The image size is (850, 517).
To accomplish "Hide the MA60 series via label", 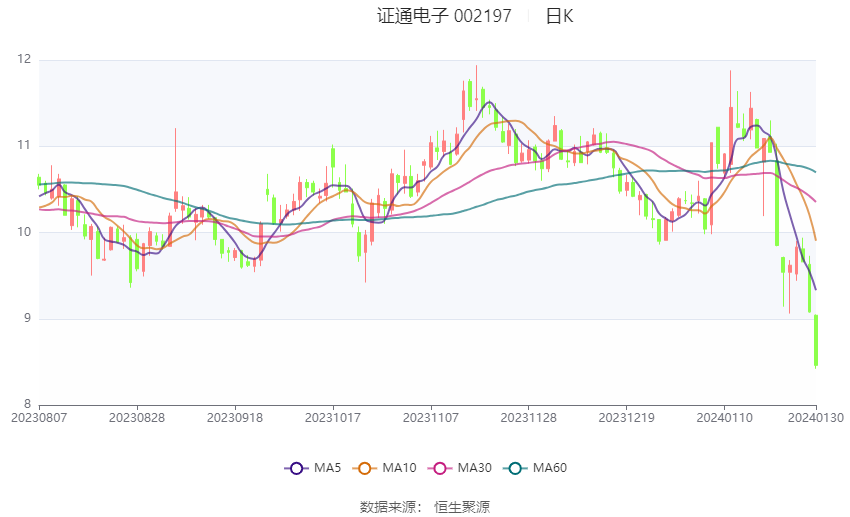I will (552, 468).
